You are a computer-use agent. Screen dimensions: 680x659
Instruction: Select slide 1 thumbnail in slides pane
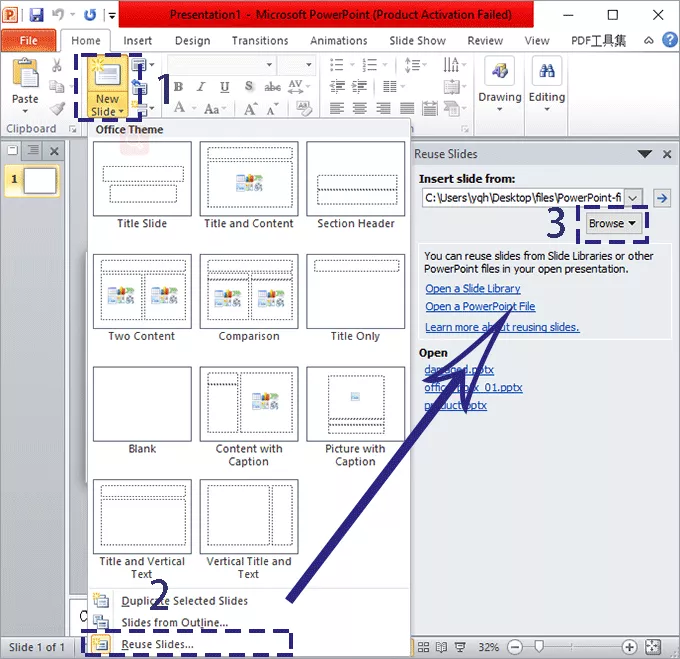pos(40,180)
